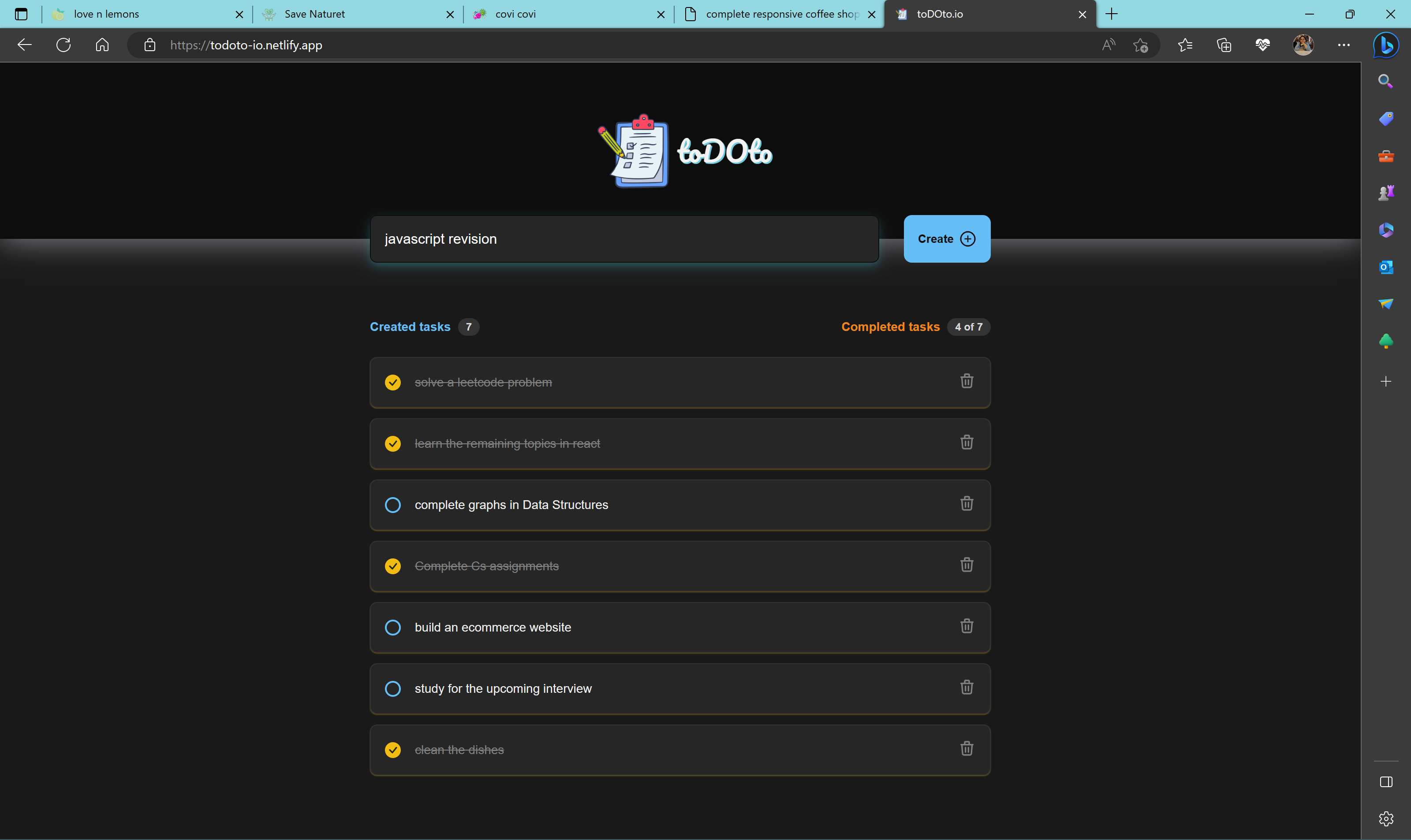Image resolution: width=1411 pixels, height=840 pixels.
Task: Add this page to favorites star
Action: coord(1140,45)
